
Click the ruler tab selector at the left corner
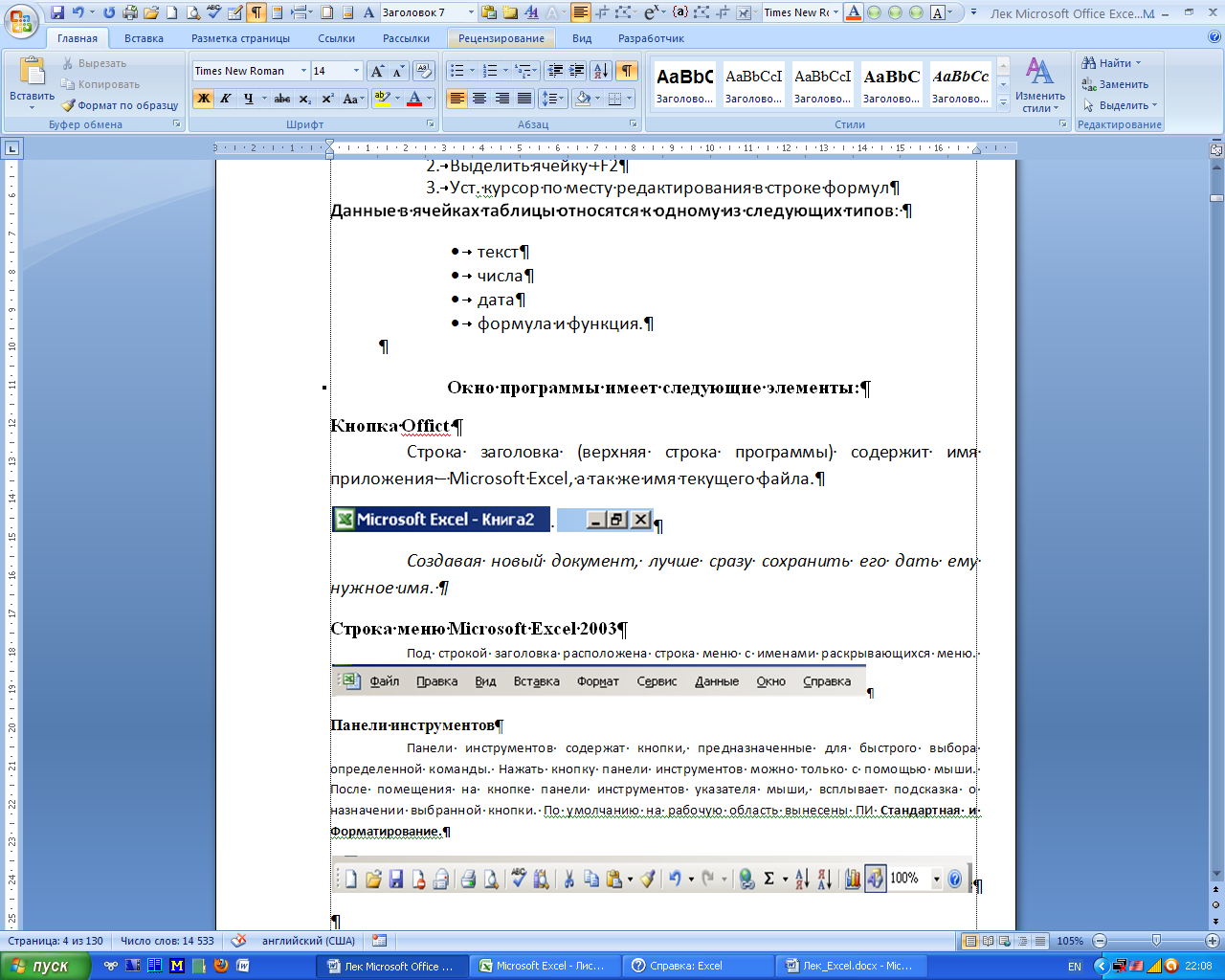pos(11,148)
